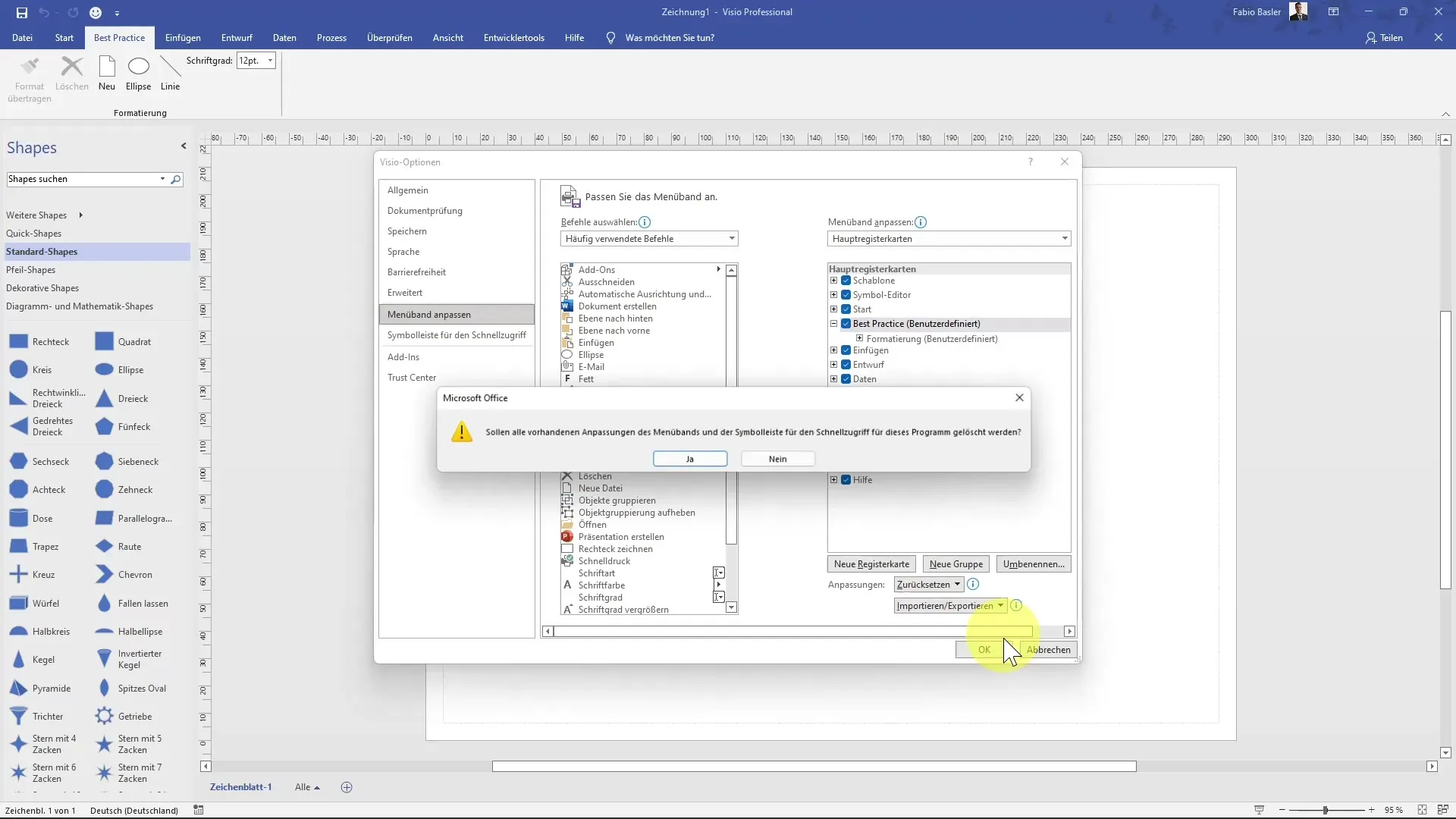
Task: Click Abbrechen in Visio-Optionen
Action: [x=1049, y=650]
